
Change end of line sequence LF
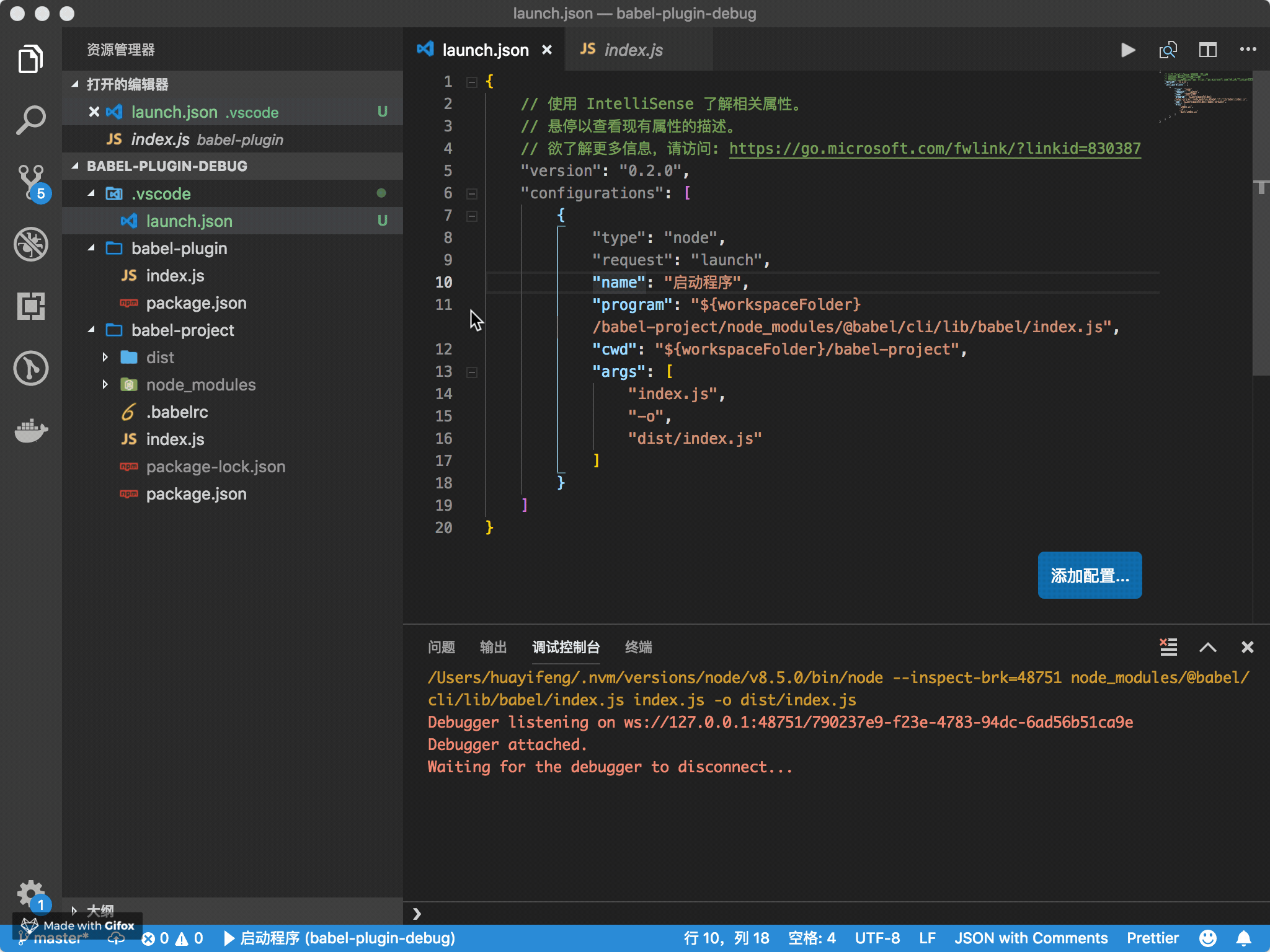pyautogui.click(x=927, y=938)
